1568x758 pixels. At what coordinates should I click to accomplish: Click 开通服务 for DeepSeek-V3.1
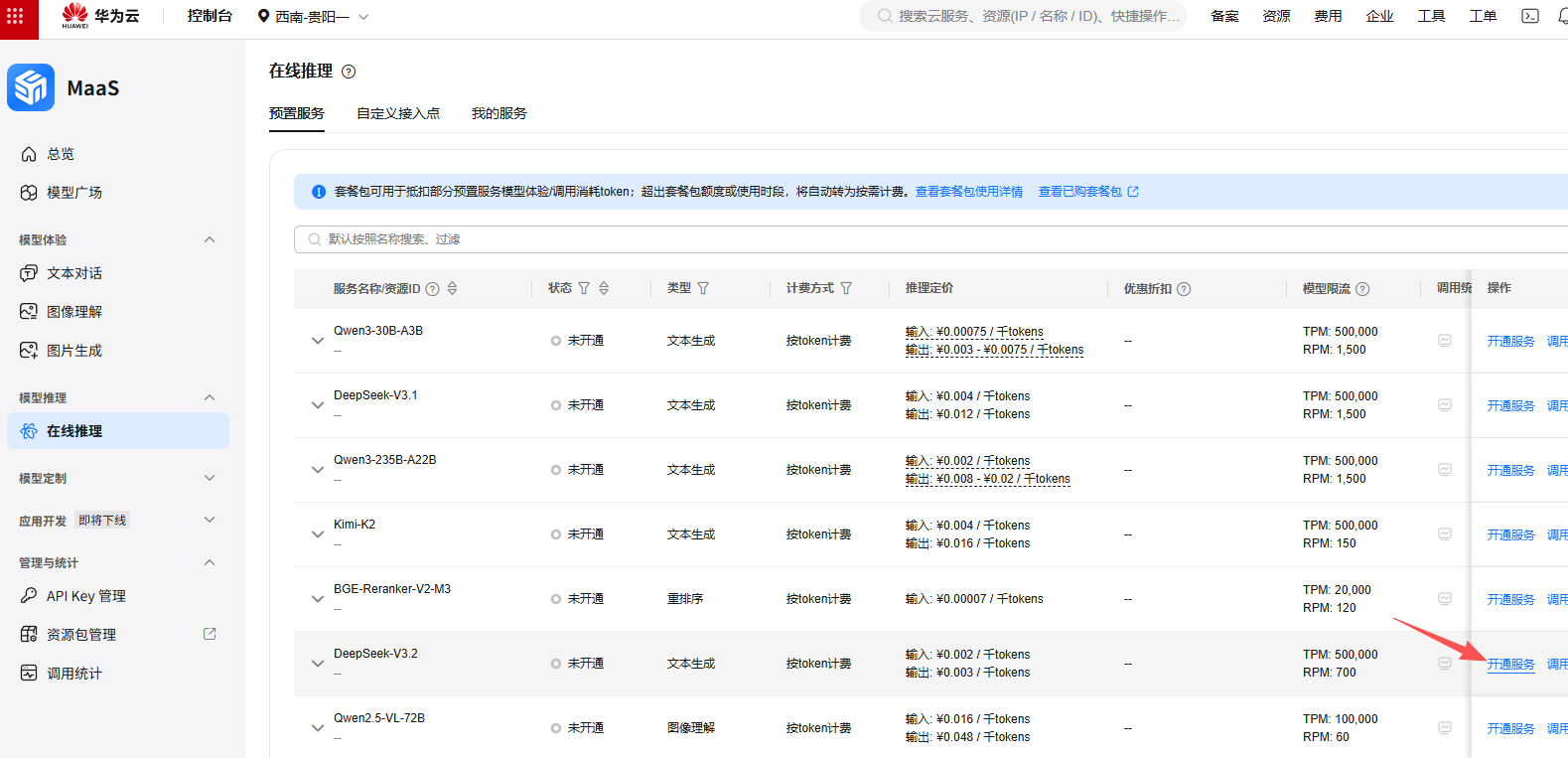tap(1510, 405)
